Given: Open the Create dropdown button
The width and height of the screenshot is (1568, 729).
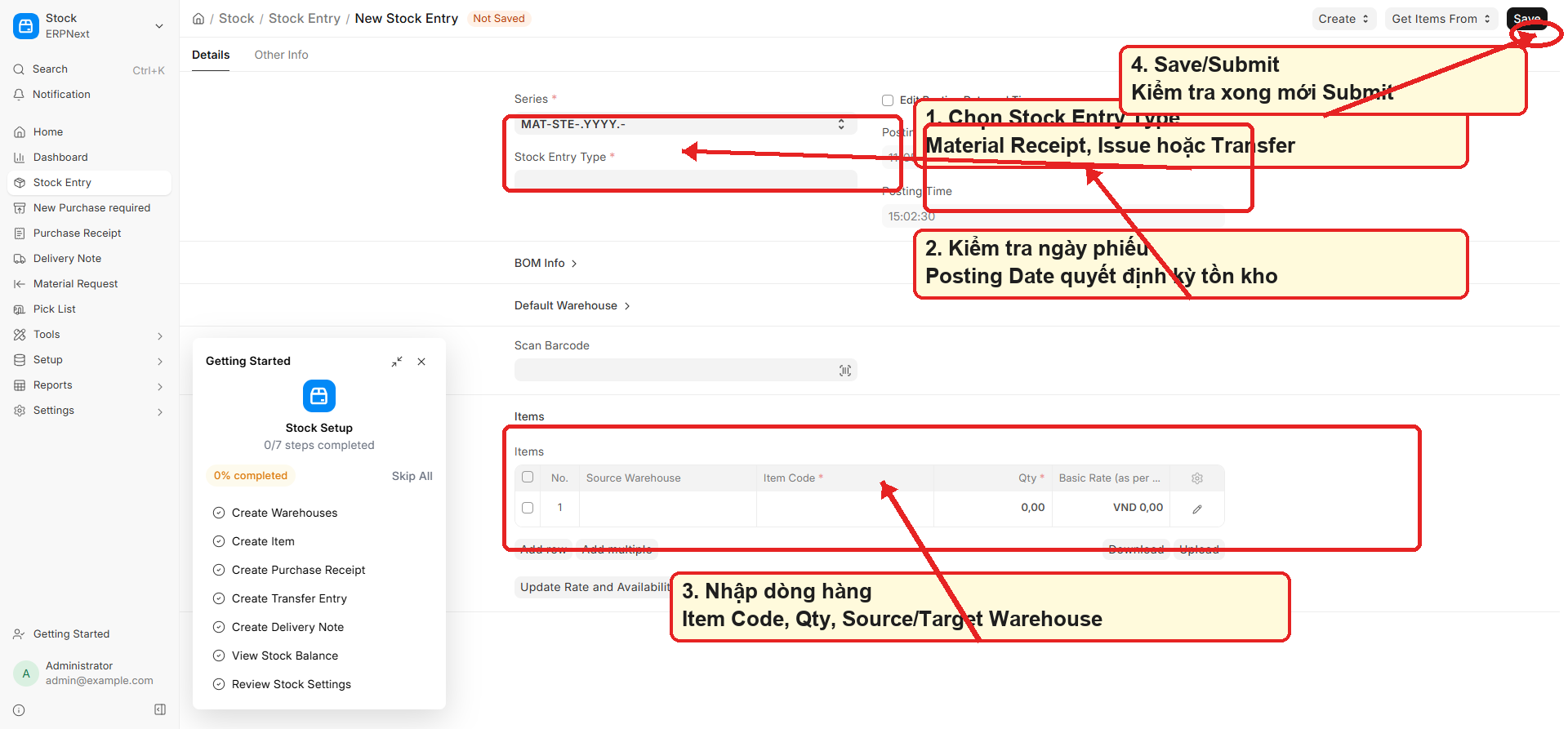Looking at the screenshot, I should click(1344, 19).
